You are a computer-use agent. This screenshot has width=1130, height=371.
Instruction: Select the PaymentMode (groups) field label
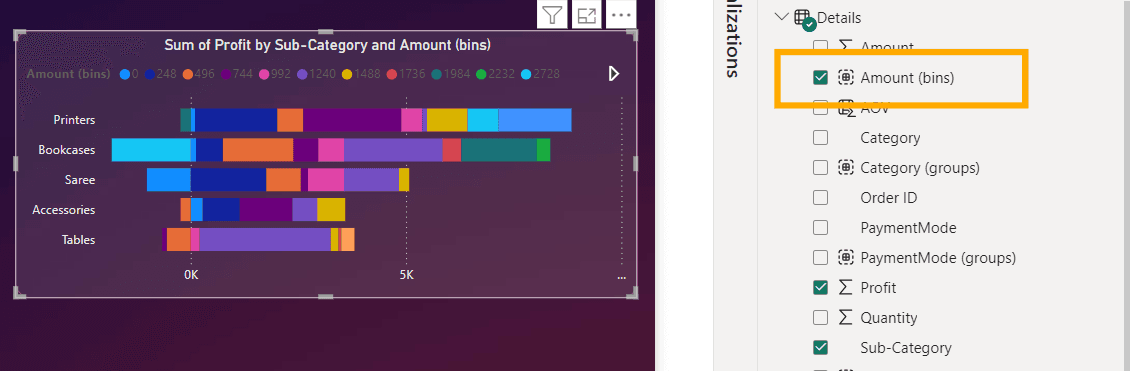(x=938, y=257)
